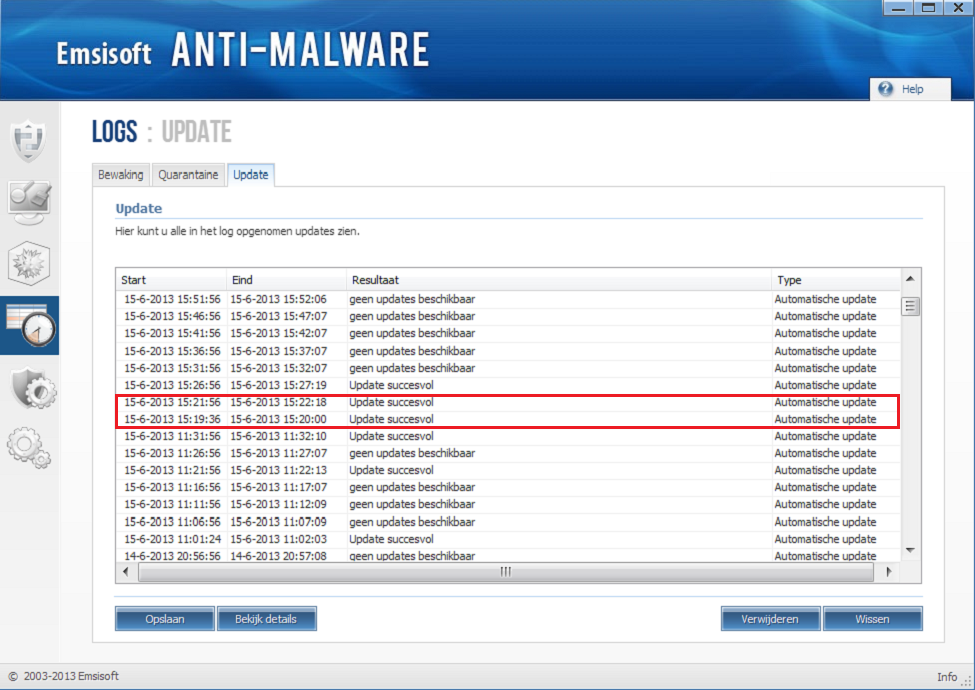Screen dimensions: 975x690
Task: Click the vertical scrollbar down arrow
Action: click(x=910, y=550)
